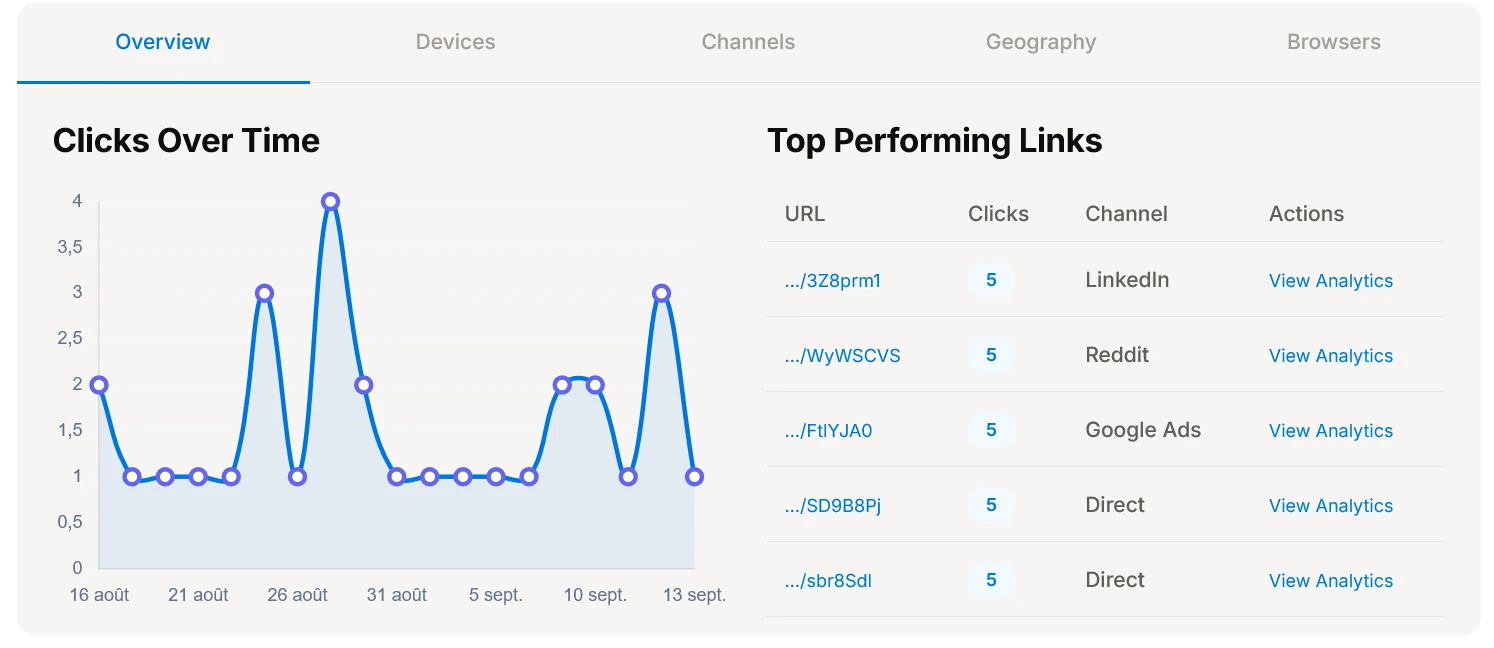1494x648 pixels.
Task: Click the clicks badge in the .../SD9B8Pj row
Action: (x=991, y=505)
